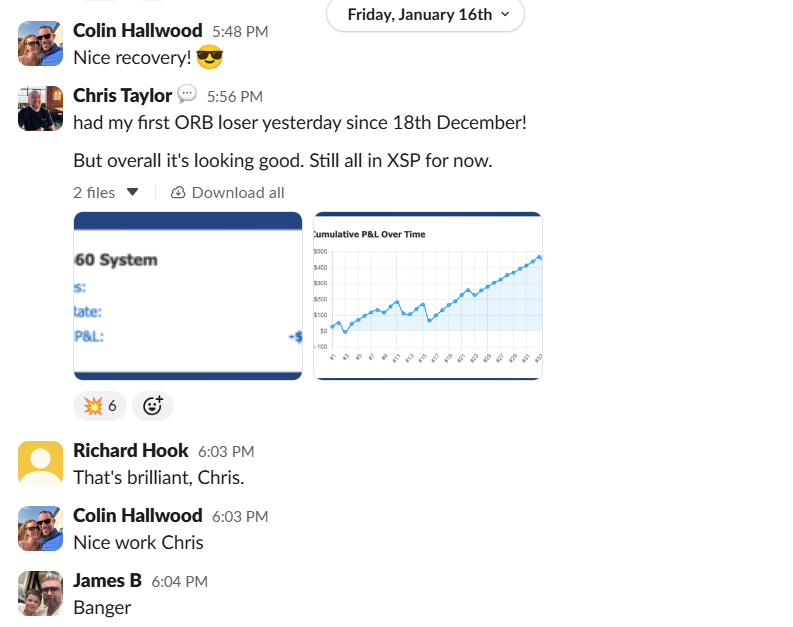Open Chris Taylor's profile avatar
This screenshot has width=793, height=627.
pyautogui.click(x=40, y=108)
